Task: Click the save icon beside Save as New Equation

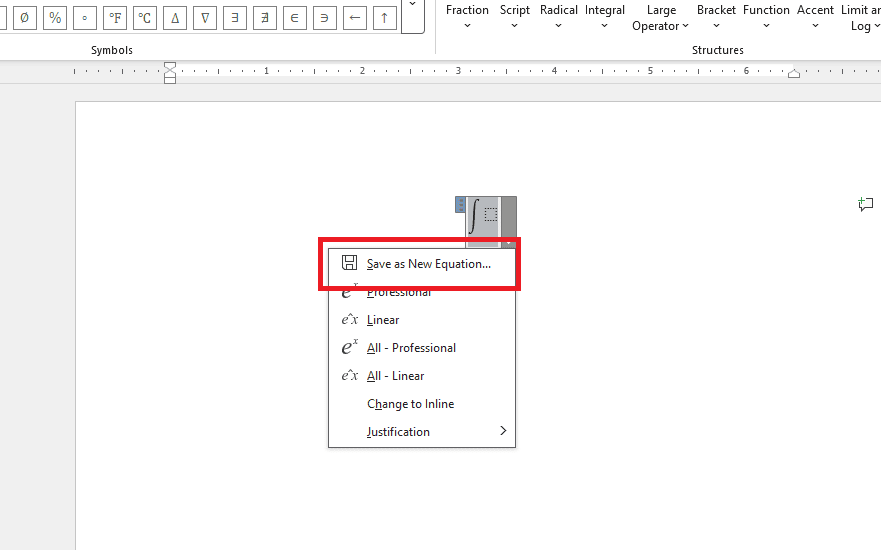Action: coord(349,262)
